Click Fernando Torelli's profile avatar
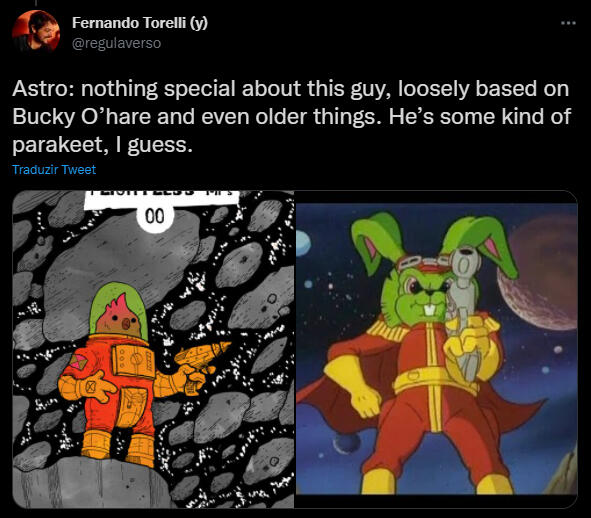This screenshot has height=518, width=591. coord(36,31)
